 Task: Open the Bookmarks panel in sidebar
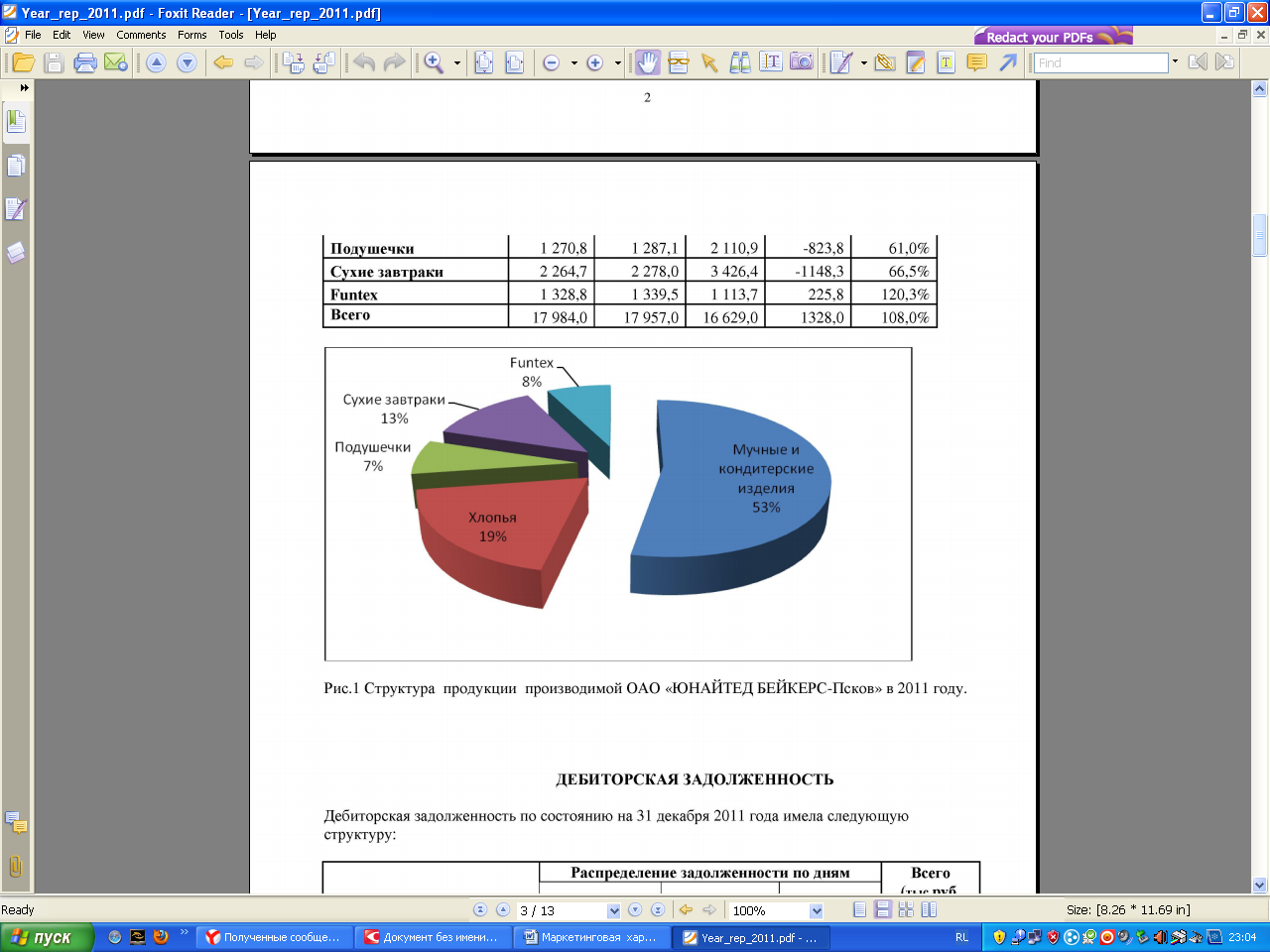click(16, 122)
